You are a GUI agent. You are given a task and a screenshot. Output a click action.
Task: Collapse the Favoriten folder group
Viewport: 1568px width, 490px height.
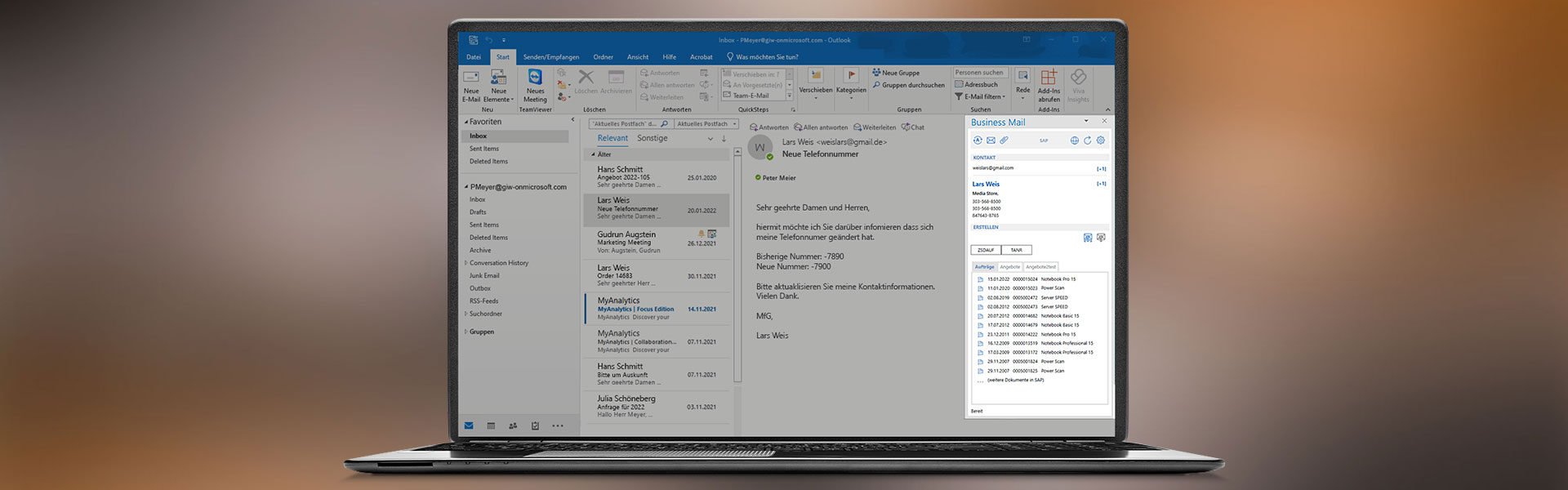pyautogui.click(x=466, y=122)
